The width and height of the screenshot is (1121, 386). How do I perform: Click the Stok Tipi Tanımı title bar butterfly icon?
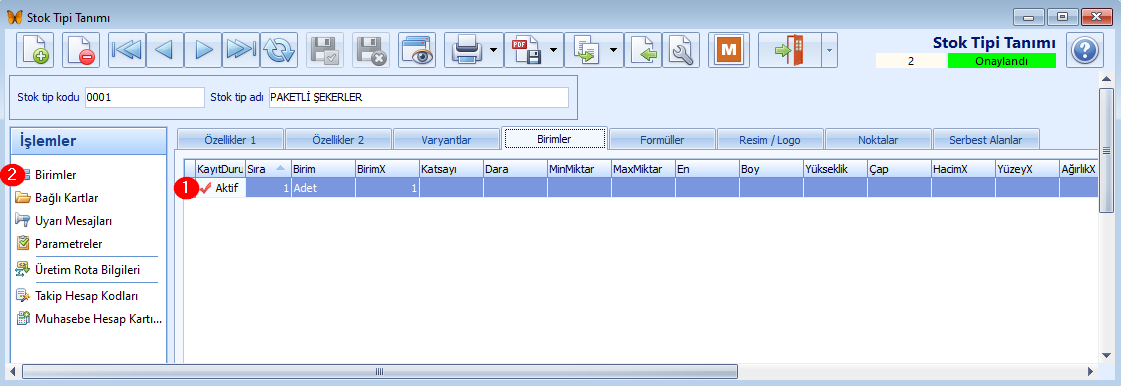(14, 16)
